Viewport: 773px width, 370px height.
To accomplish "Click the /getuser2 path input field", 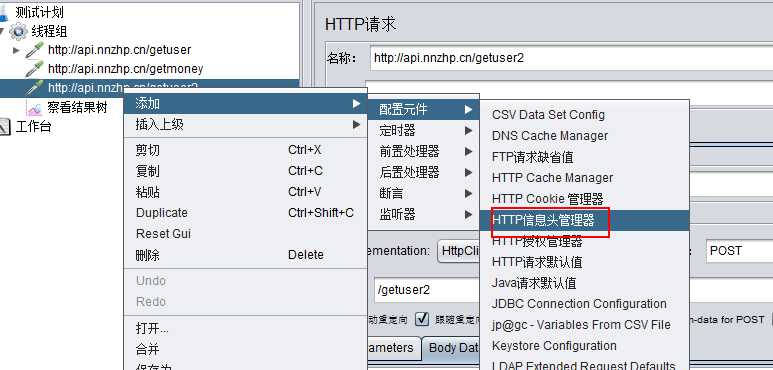I will 427,290.
